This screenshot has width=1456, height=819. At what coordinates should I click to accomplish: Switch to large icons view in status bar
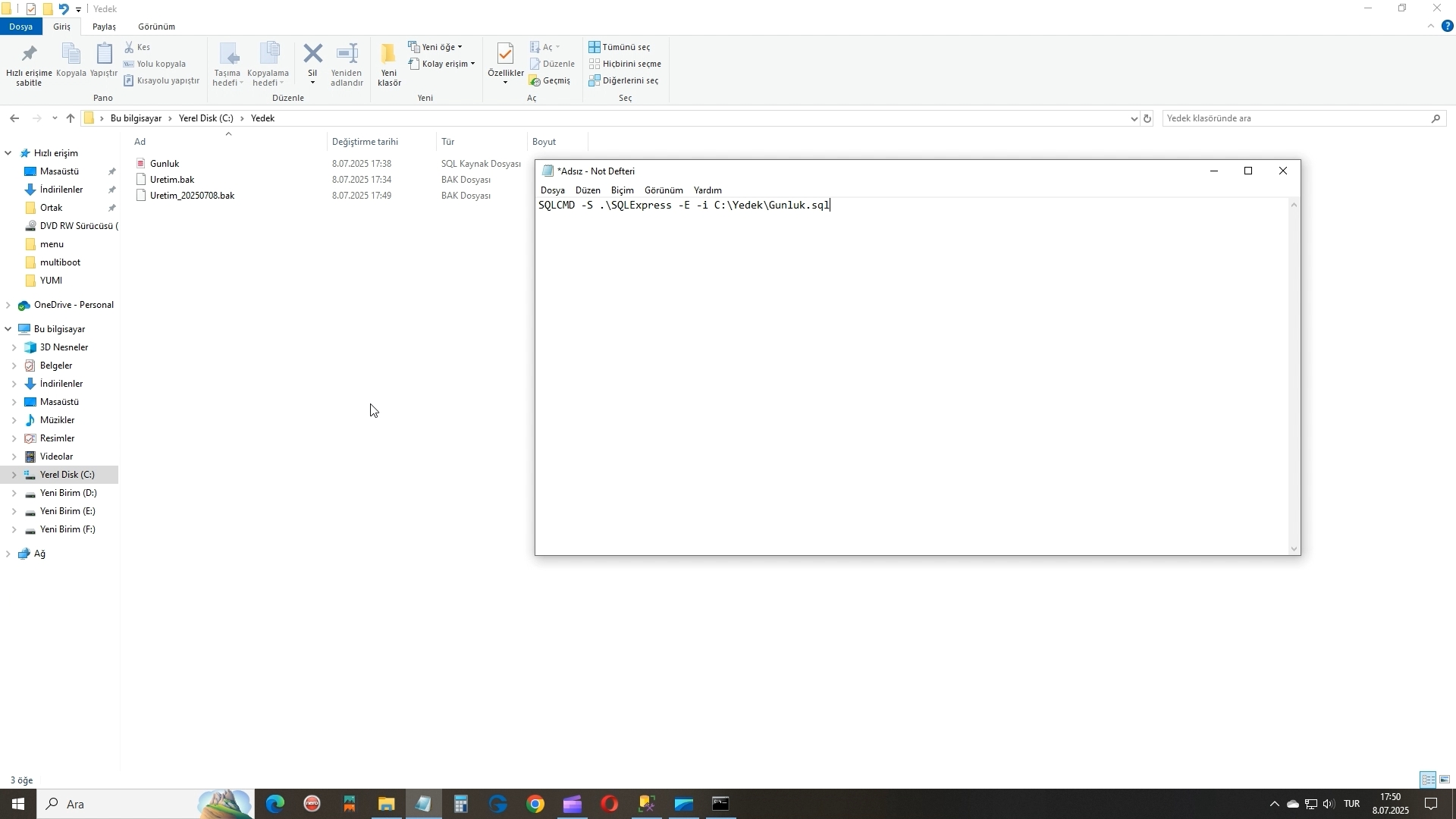tap(1445, 780)
